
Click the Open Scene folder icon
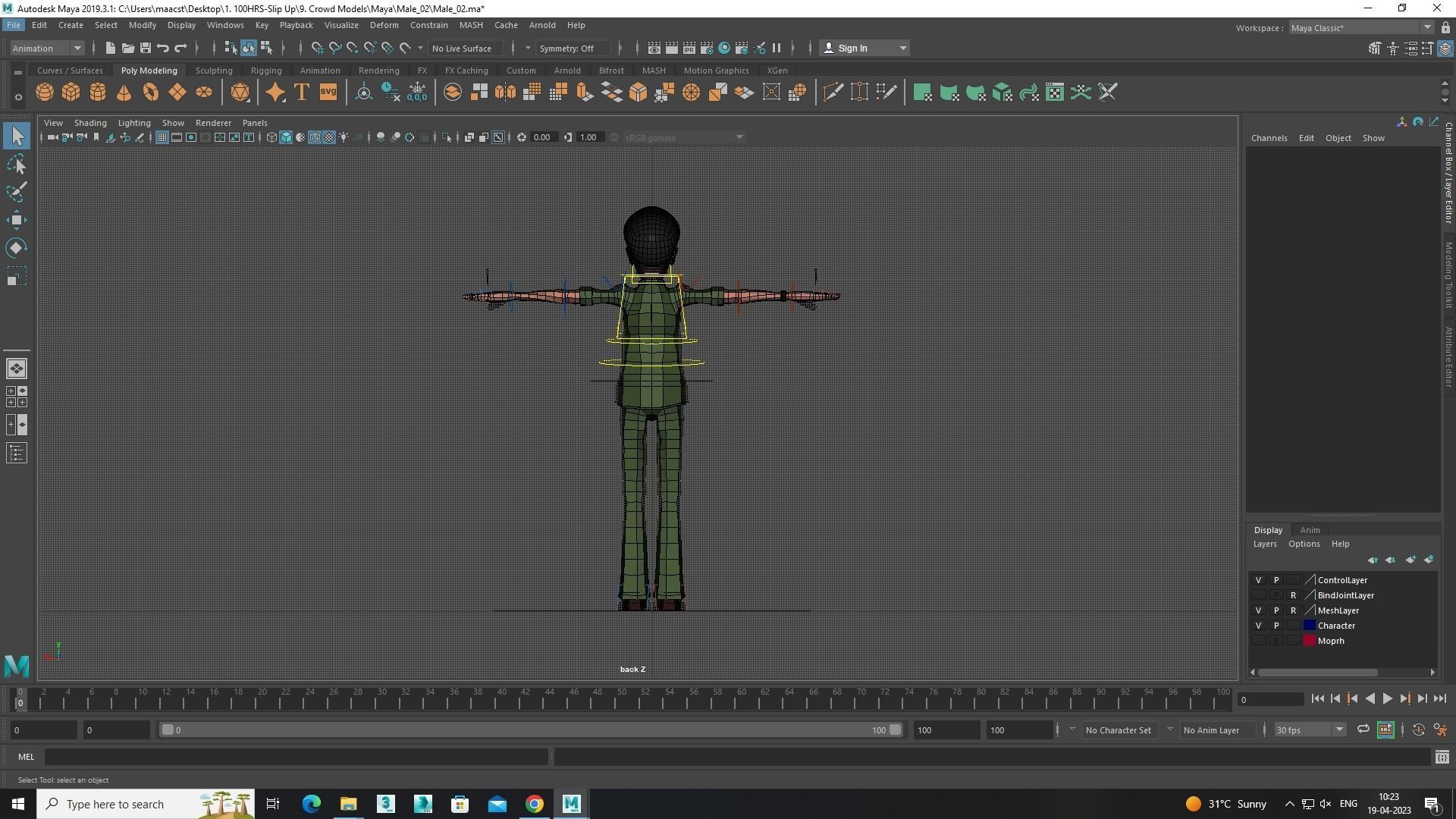pos(128,48)
